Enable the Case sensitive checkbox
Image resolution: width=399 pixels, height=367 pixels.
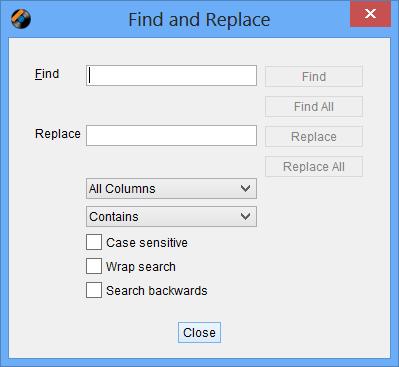(x=94, y=242)
